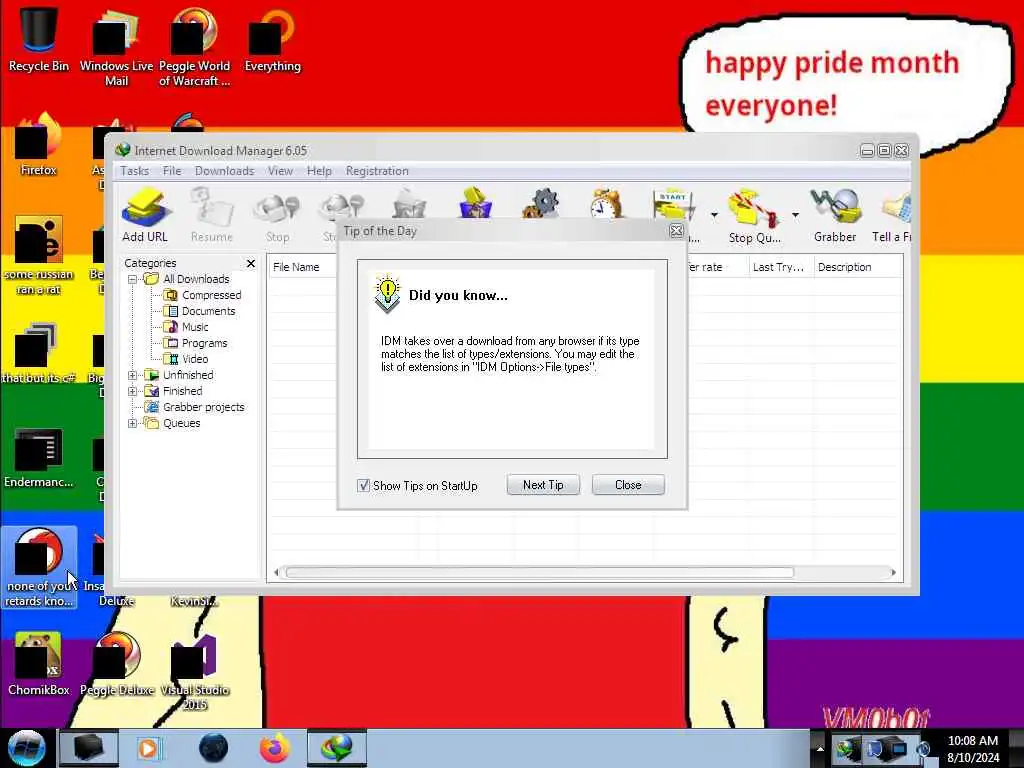Select the Recycle Bin desktop icon
This screenshot has width=1024, height=768.
click(39, 40)
